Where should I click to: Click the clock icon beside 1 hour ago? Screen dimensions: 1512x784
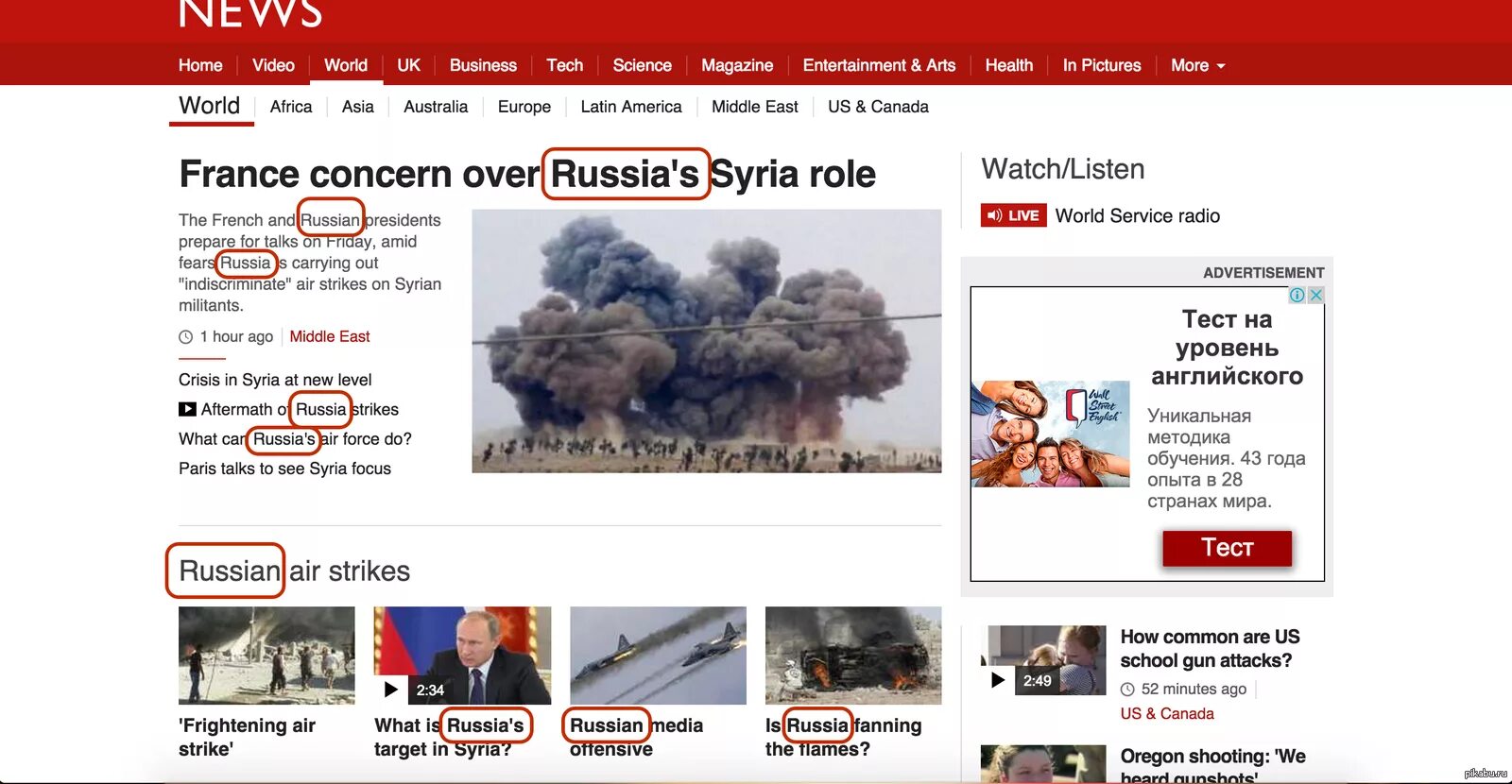[x=186, y=337]
